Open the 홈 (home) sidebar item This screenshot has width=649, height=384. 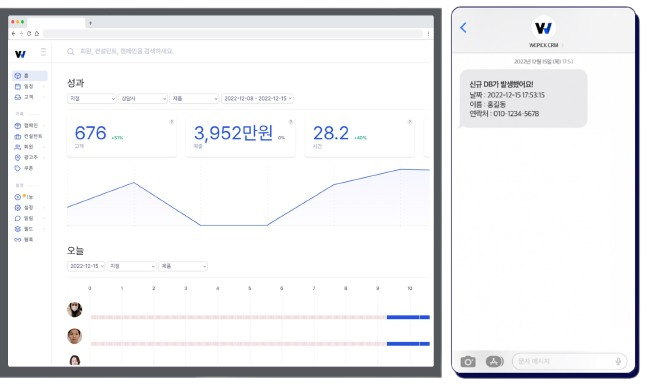[29, 76]
